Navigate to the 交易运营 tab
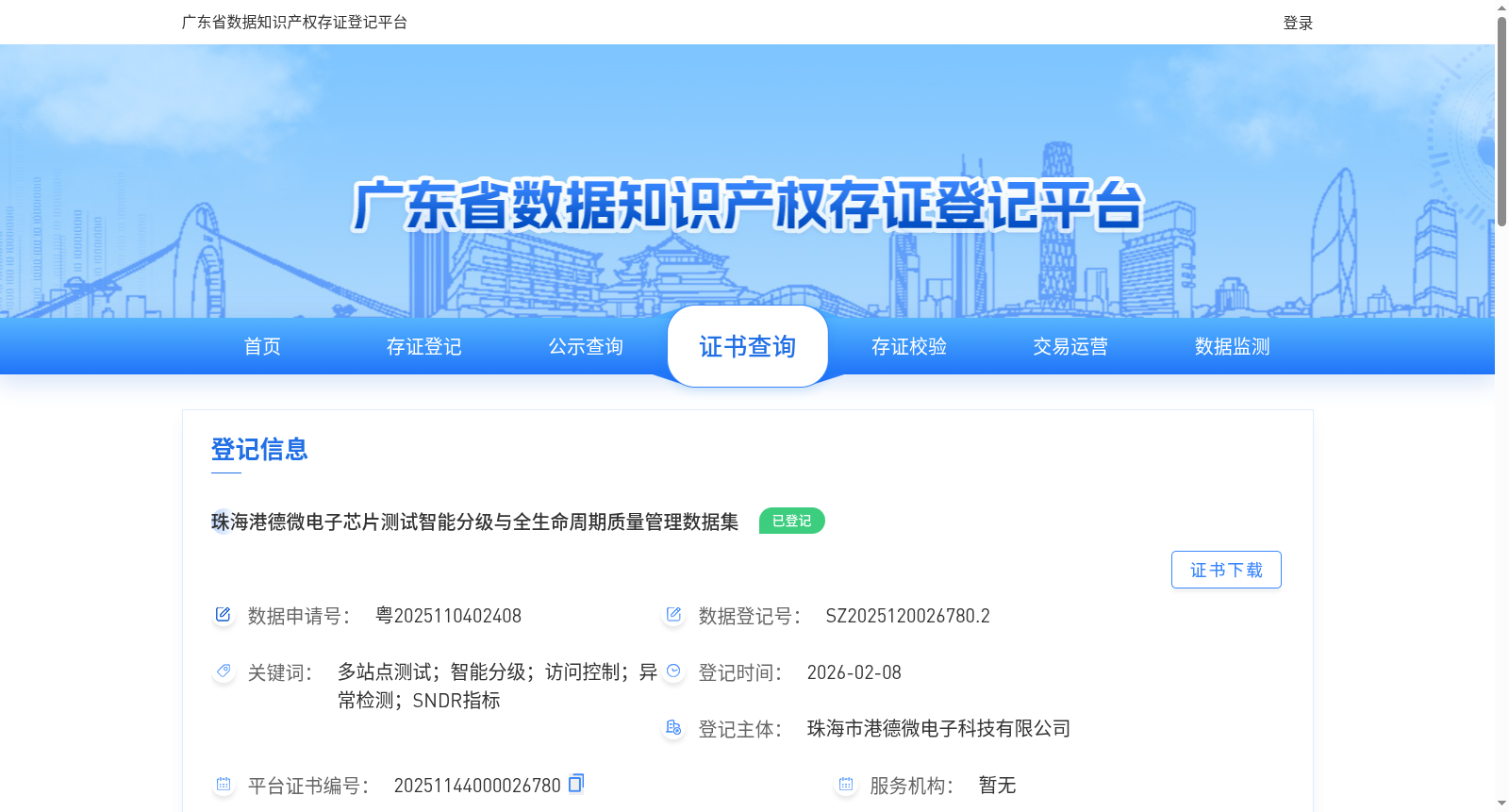 point(1070,346)
